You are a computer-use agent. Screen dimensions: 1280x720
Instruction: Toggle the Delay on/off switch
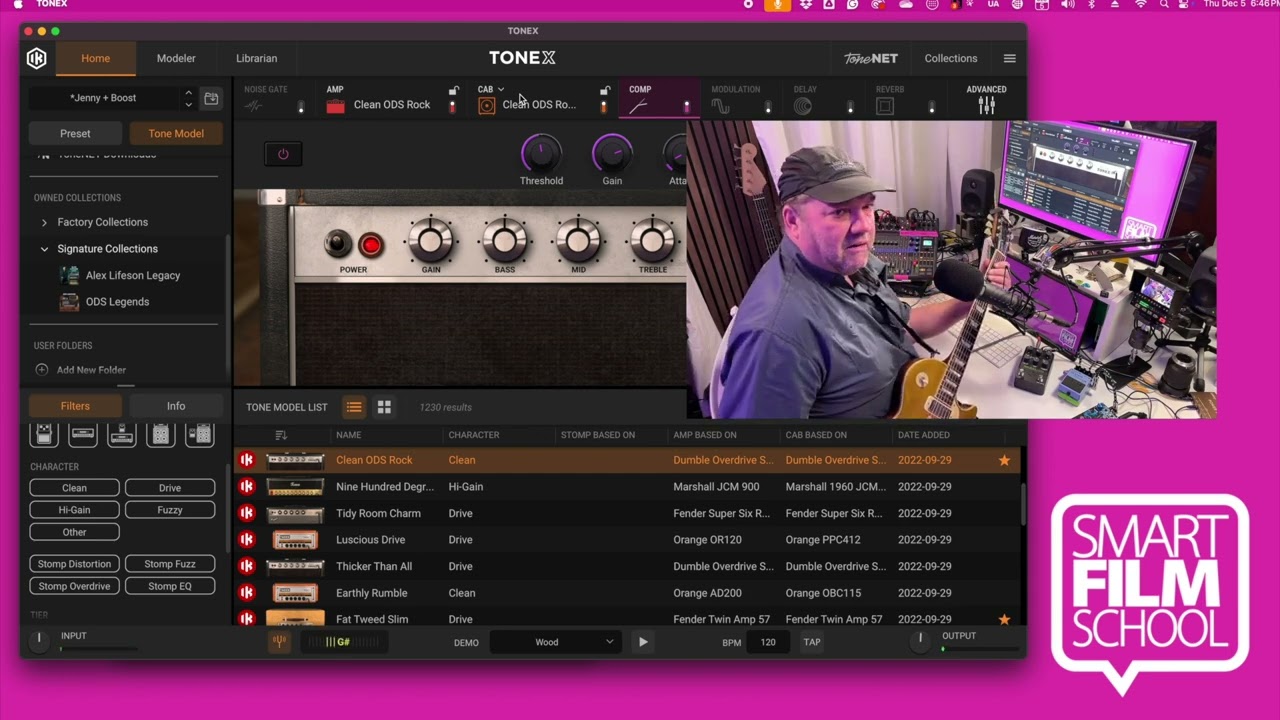[x=850, y=106]
